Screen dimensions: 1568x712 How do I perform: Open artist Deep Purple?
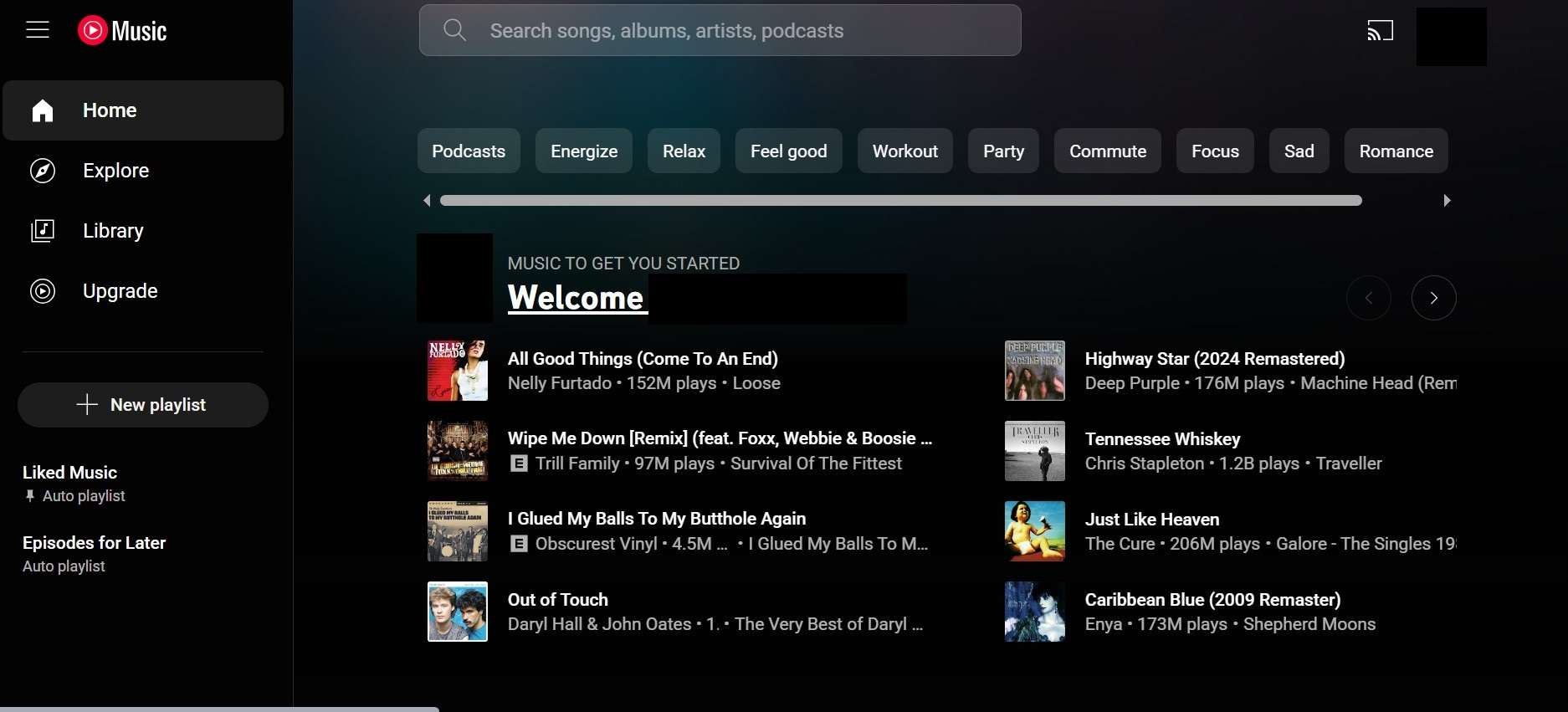(1132, 383)
